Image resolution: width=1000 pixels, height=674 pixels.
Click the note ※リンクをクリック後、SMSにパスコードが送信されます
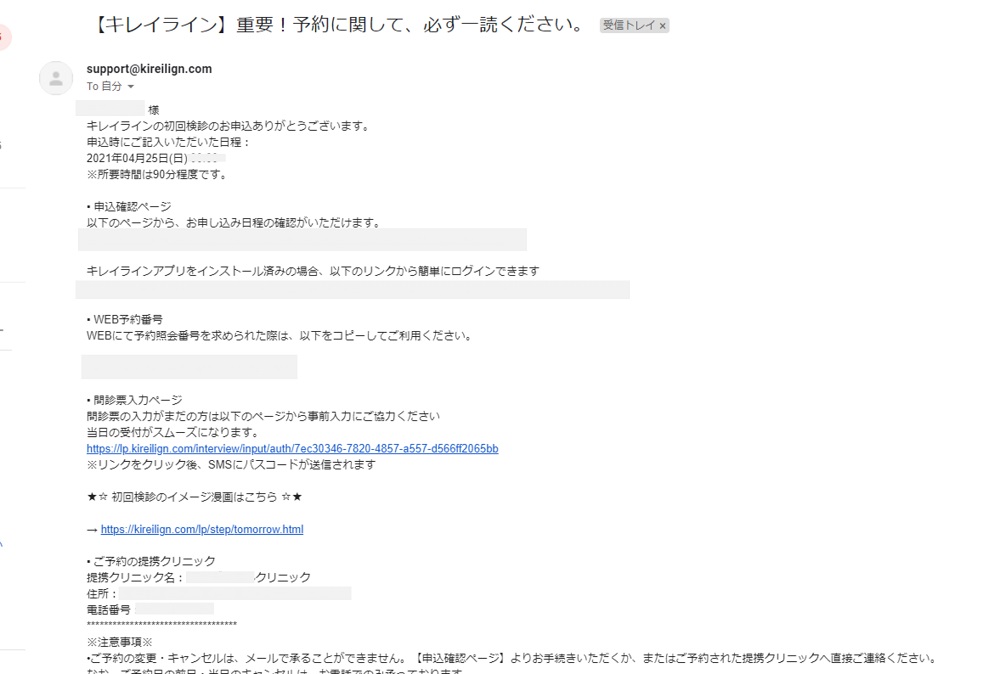[231, 464]
